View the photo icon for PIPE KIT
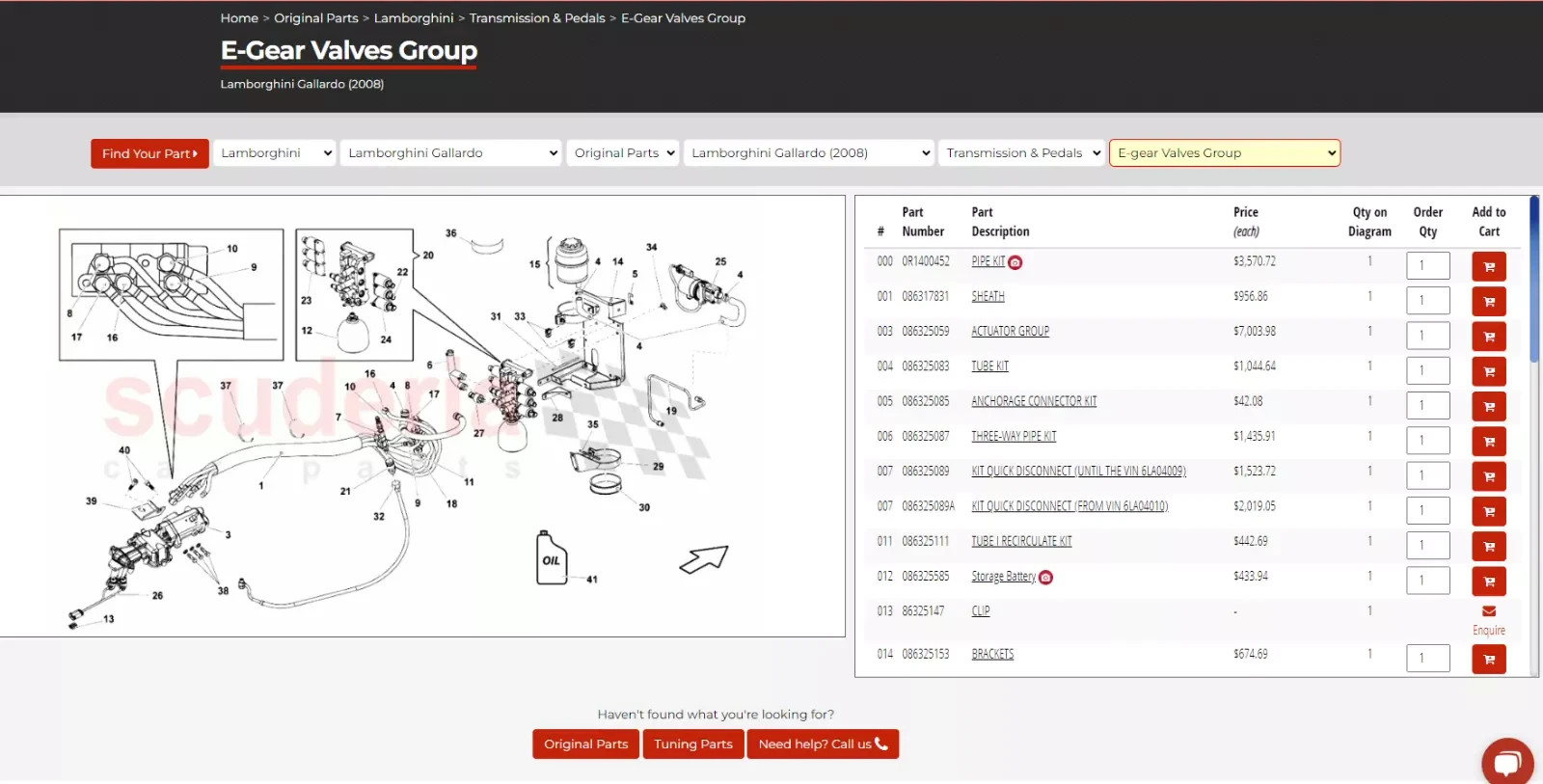The height and width of the screenshot is (784, 1543). point(1015,262)
